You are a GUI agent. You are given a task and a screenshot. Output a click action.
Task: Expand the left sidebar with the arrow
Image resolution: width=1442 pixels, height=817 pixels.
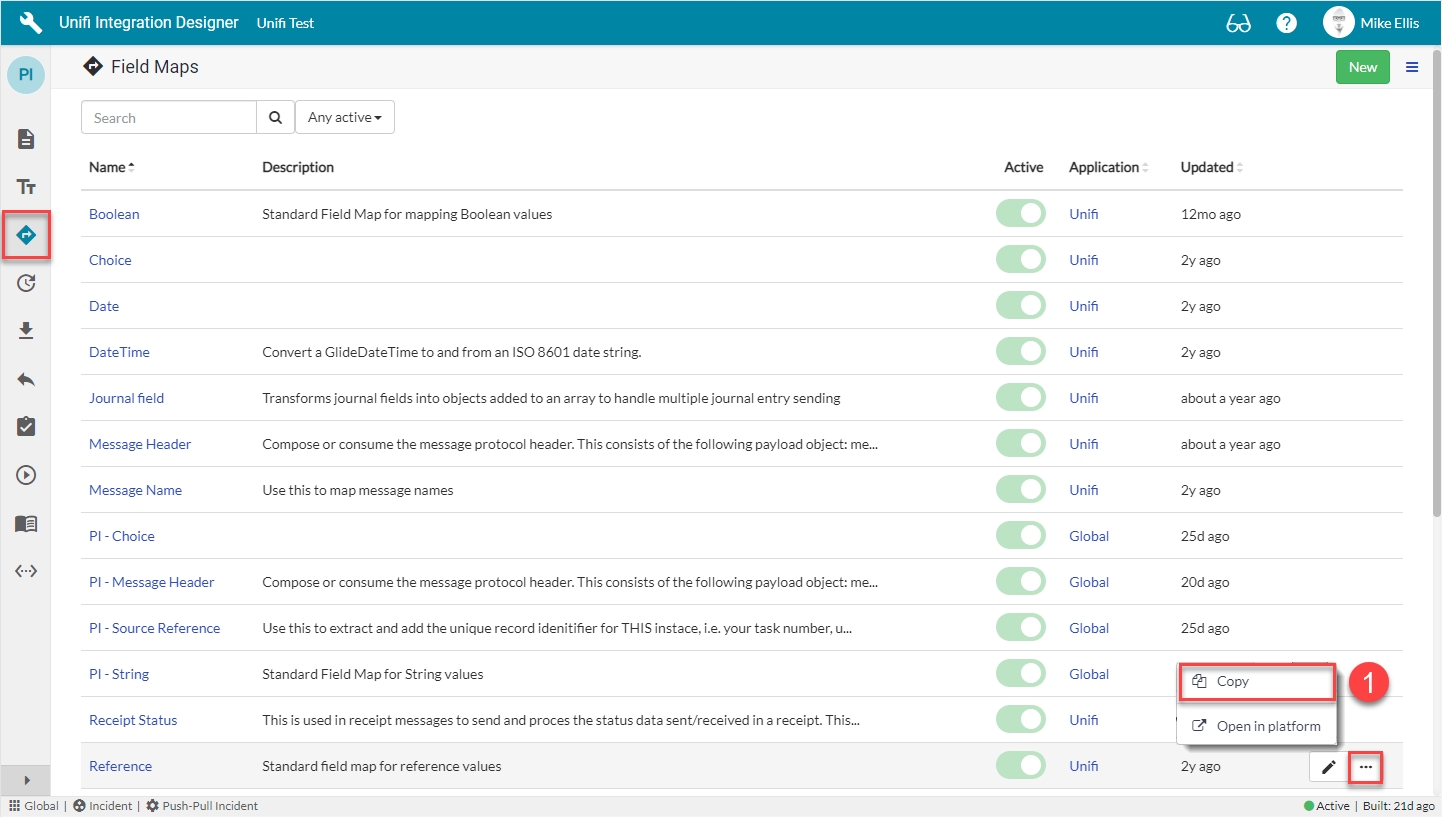coord(26,780)
